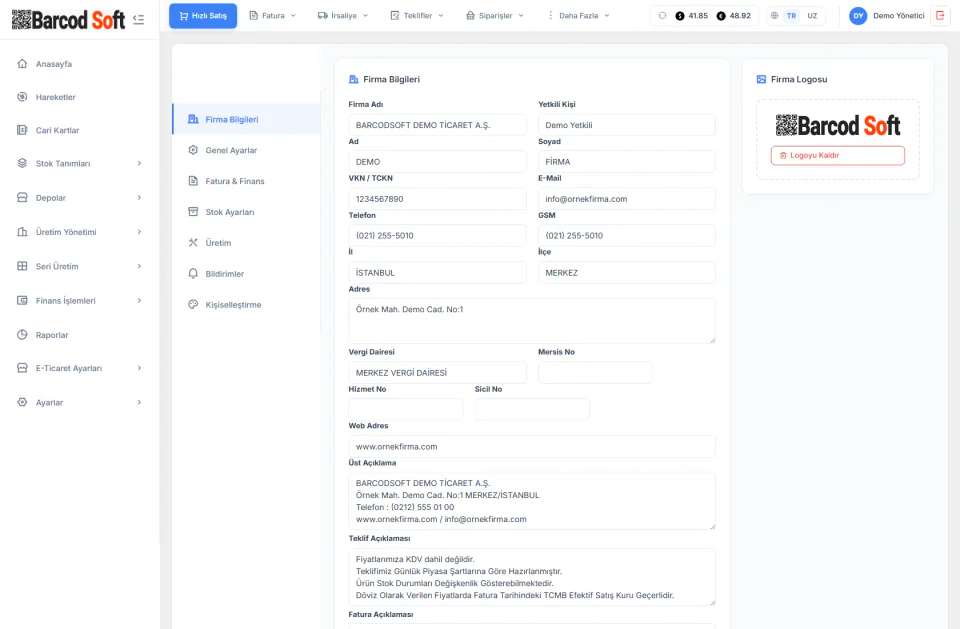Click the globe language icon
This screenshot has height=629, width=960.
(774, 16)
